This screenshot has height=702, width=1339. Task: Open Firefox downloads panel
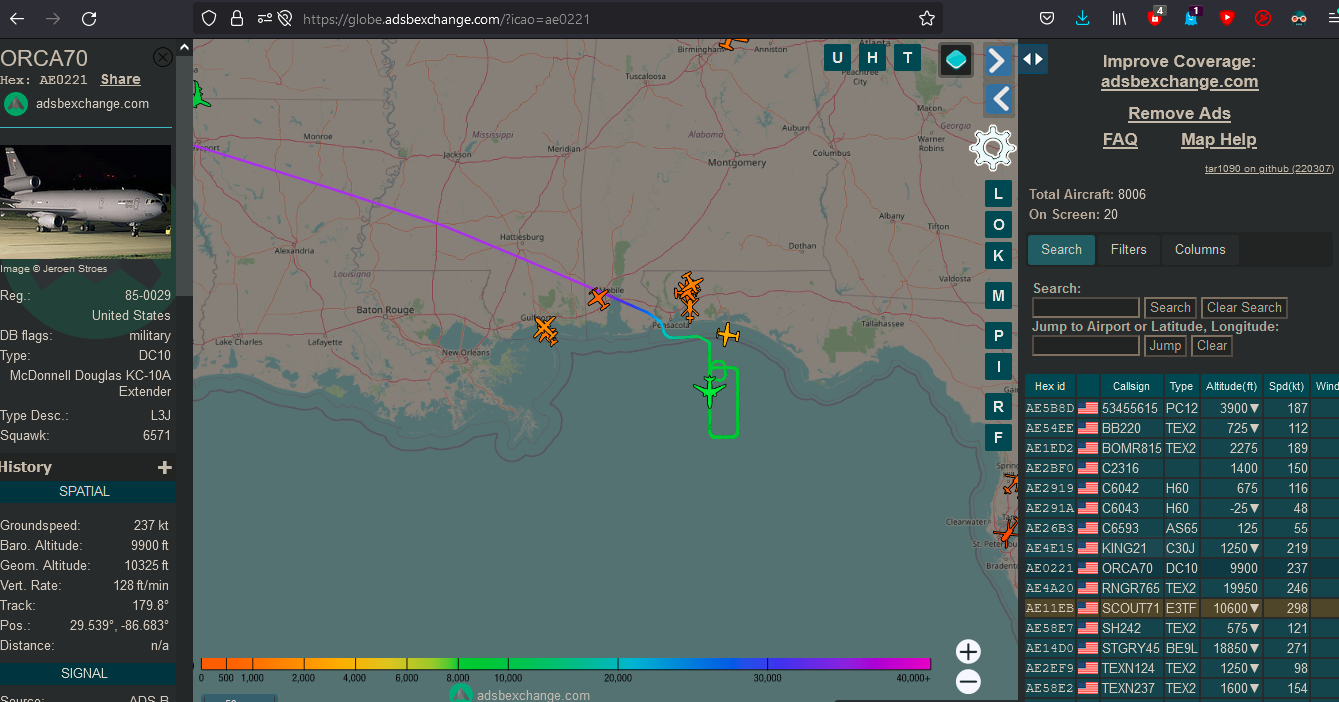pos(1083,18)
